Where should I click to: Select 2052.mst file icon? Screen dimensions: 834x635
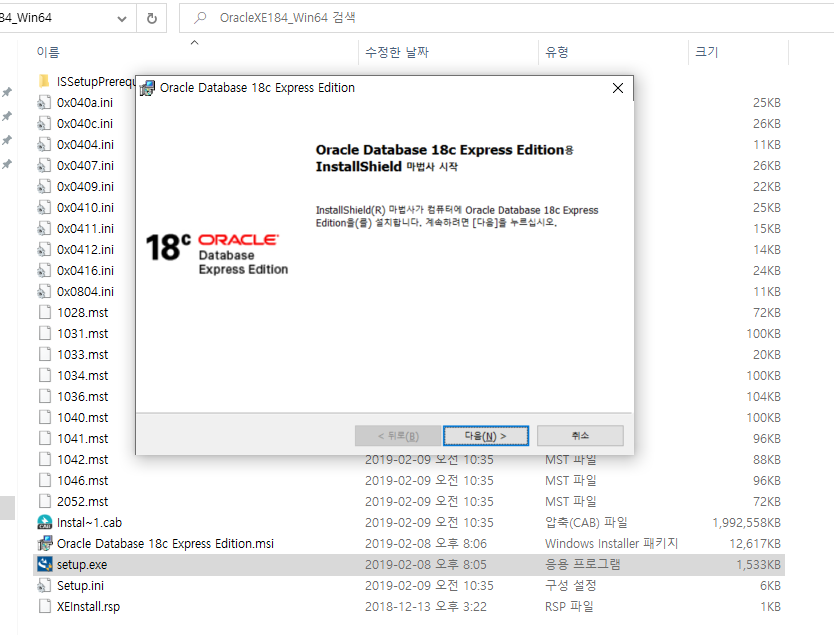(x=45, y=502)
